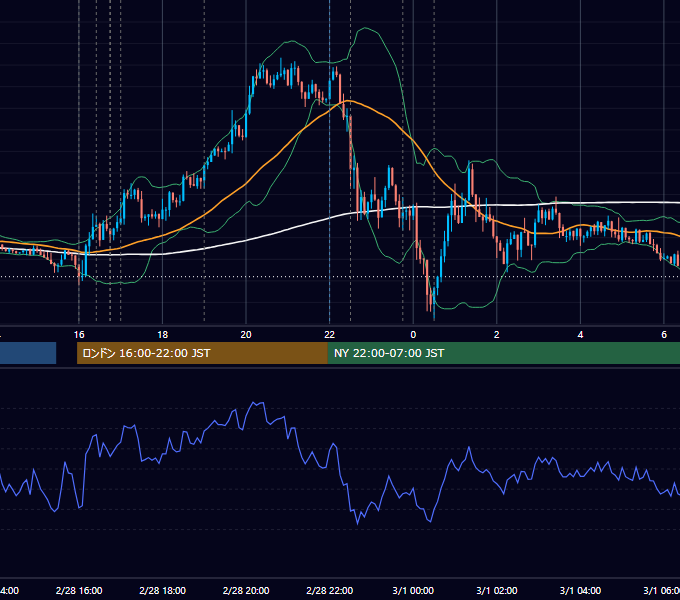Click the 2/28 22:00 date label

click(x=330, y=590)
